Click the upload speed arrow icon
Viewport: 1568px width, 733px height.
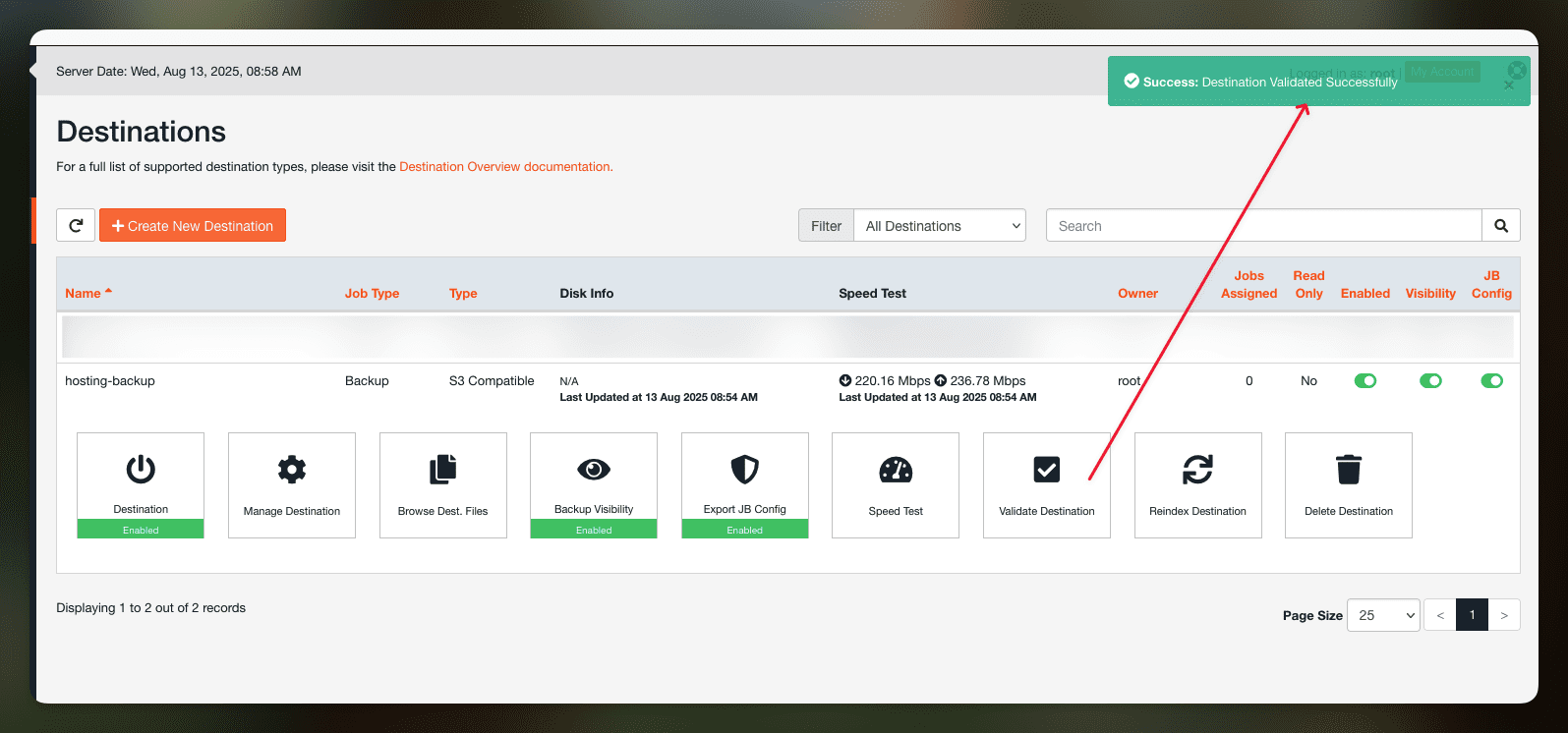point(940,380)
